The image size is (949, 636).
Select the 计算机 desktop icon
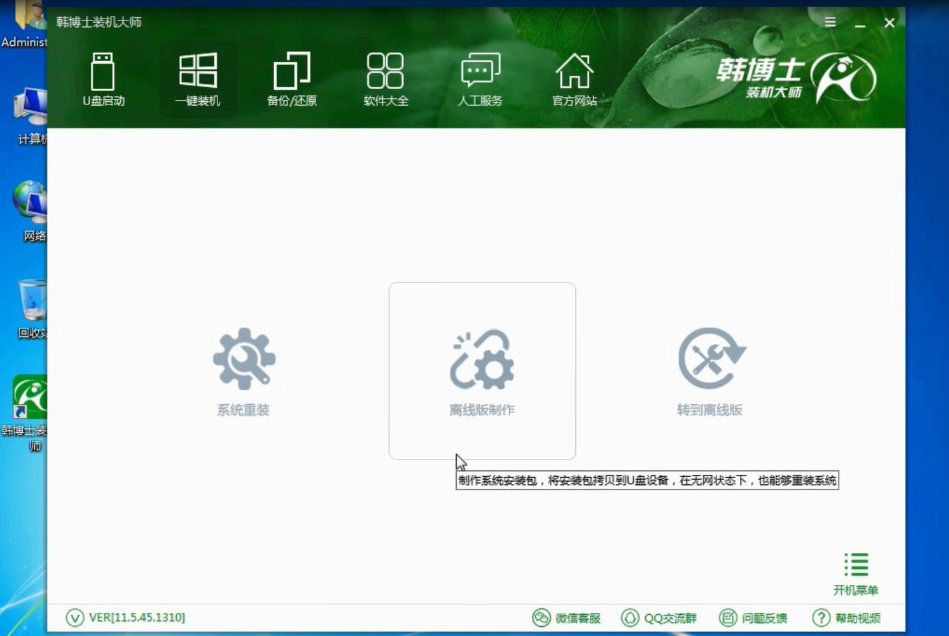[31, 115]
